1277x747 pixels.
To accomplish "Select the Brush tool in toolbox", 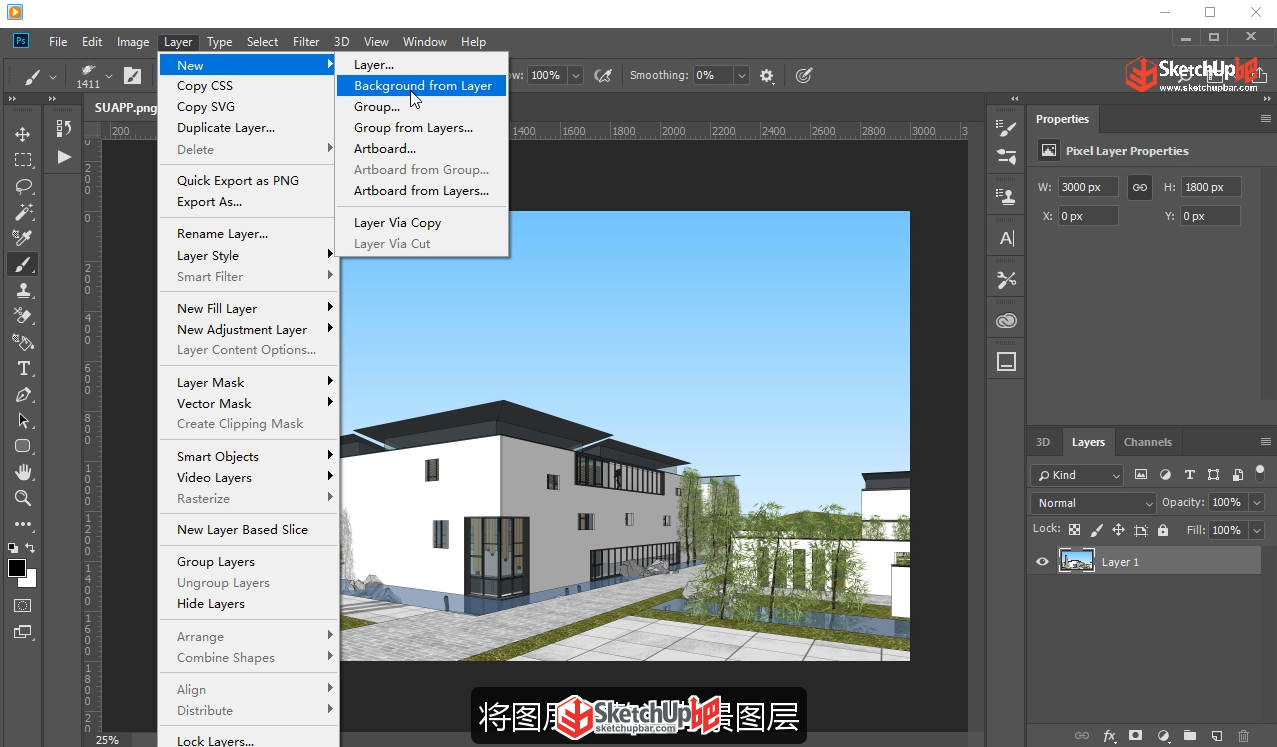I will [x=22, y=264].
